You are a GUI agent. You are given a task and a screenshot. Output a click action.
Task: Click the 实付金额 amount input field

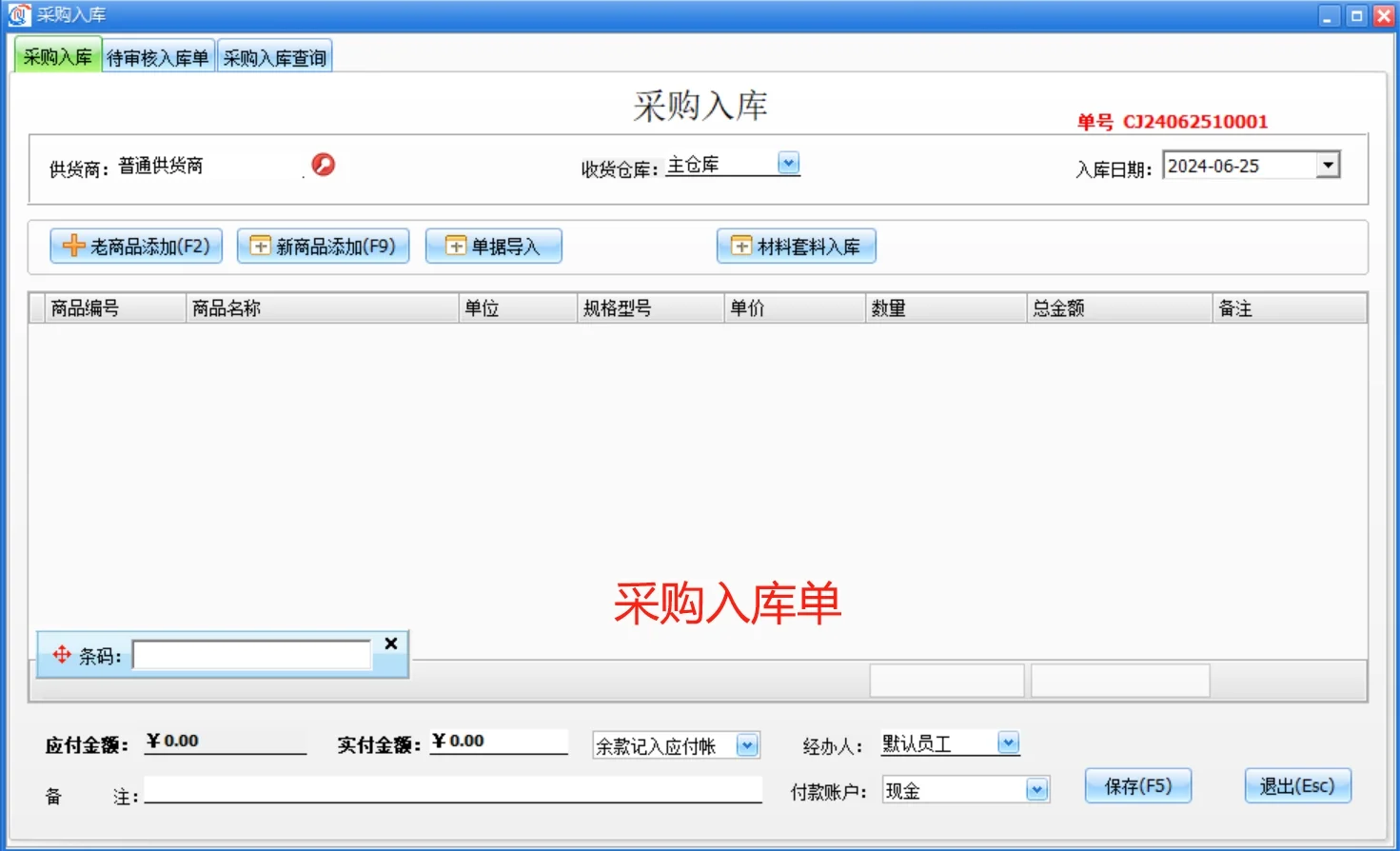[x=498, y=741]
